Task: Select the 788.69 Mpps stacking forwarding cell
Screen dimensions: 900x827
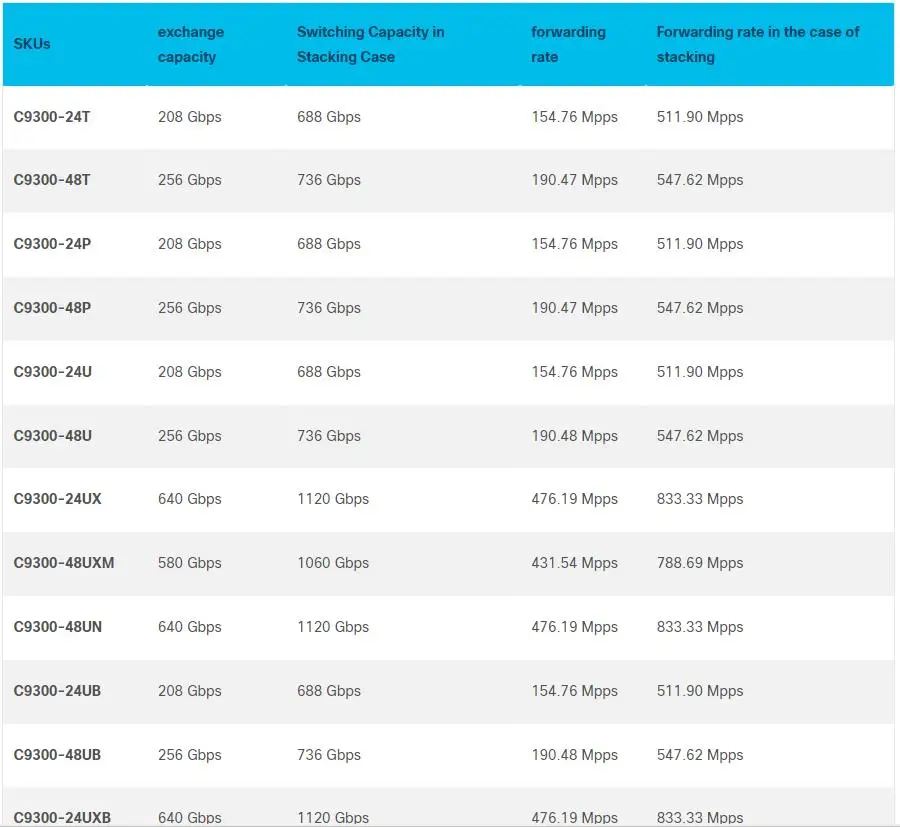Action: (699, 563)
